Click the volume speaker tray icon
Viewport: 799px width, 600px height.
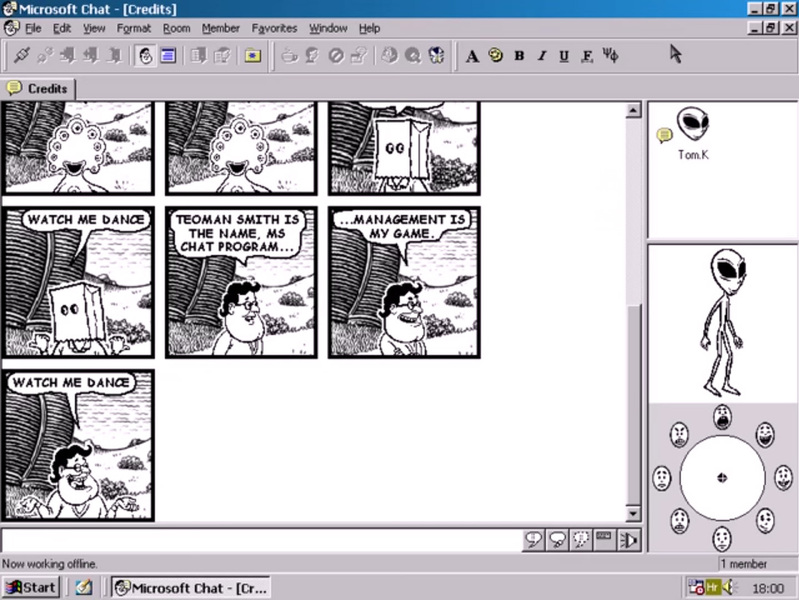pyautogui.click(x=729, y=588)
